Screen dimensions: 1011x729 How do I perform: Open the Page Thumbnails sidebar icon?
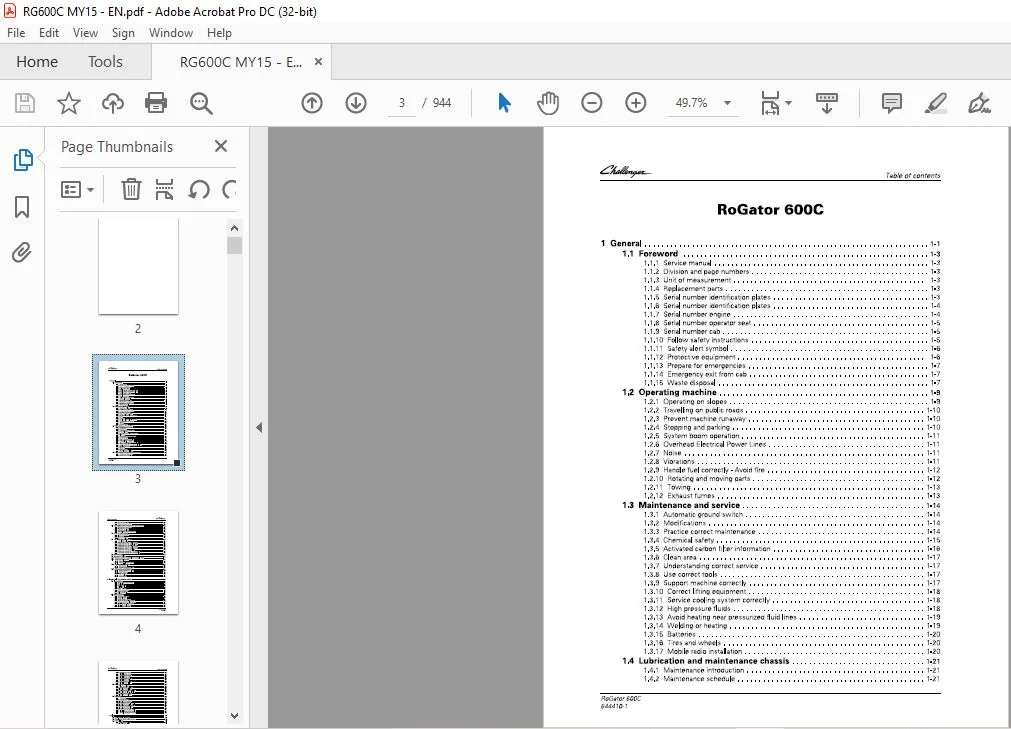tap(23, 160)
